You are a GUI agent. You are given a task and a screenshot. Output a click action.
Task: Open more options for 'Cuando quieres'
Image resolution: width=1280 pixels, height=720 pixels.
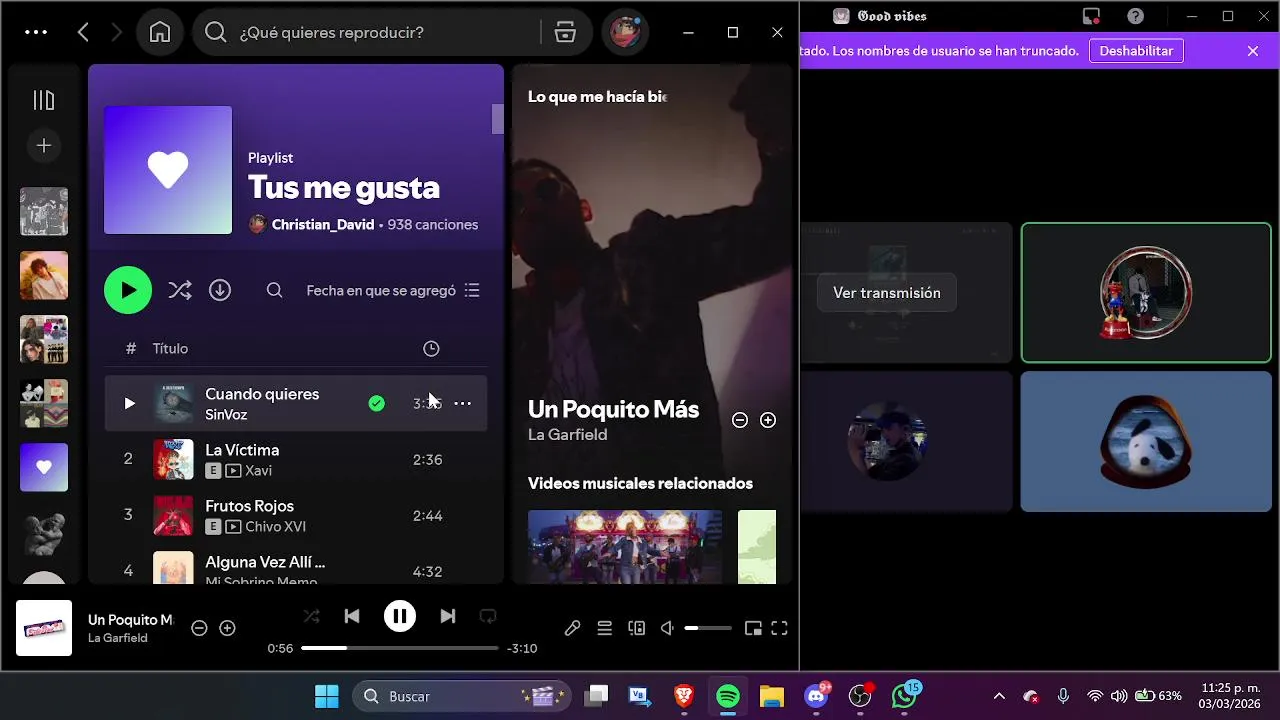(x=463, y=403)
